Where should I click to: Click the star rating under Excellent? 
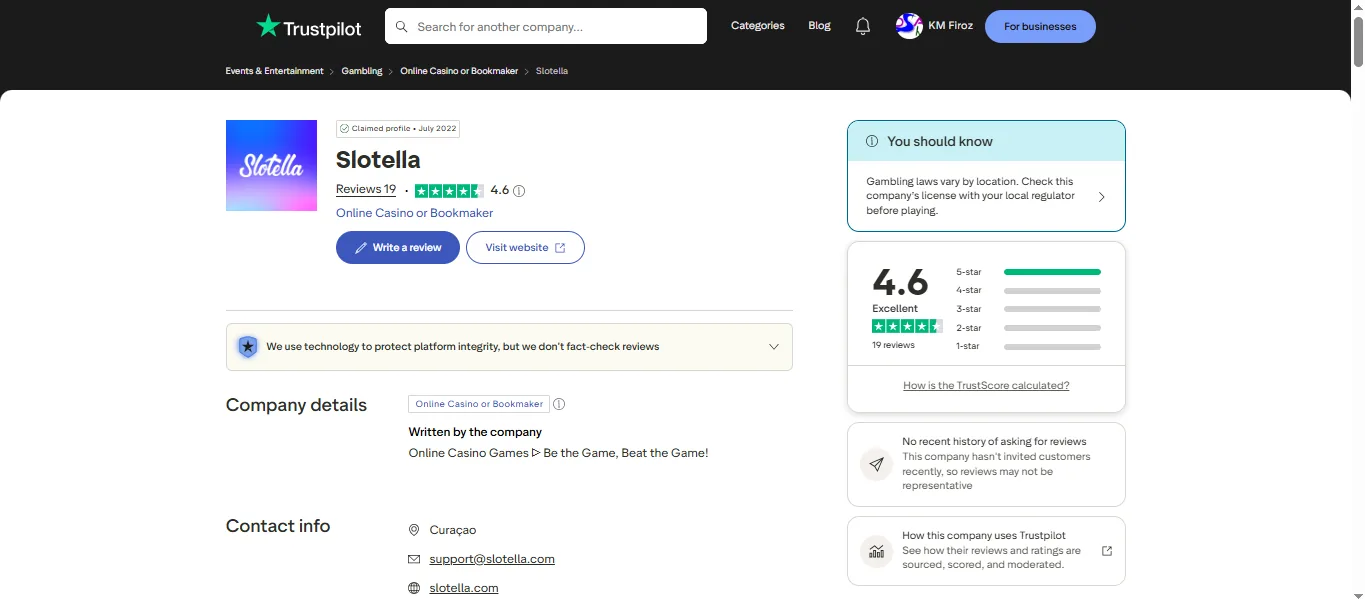[x=907, y=326]
